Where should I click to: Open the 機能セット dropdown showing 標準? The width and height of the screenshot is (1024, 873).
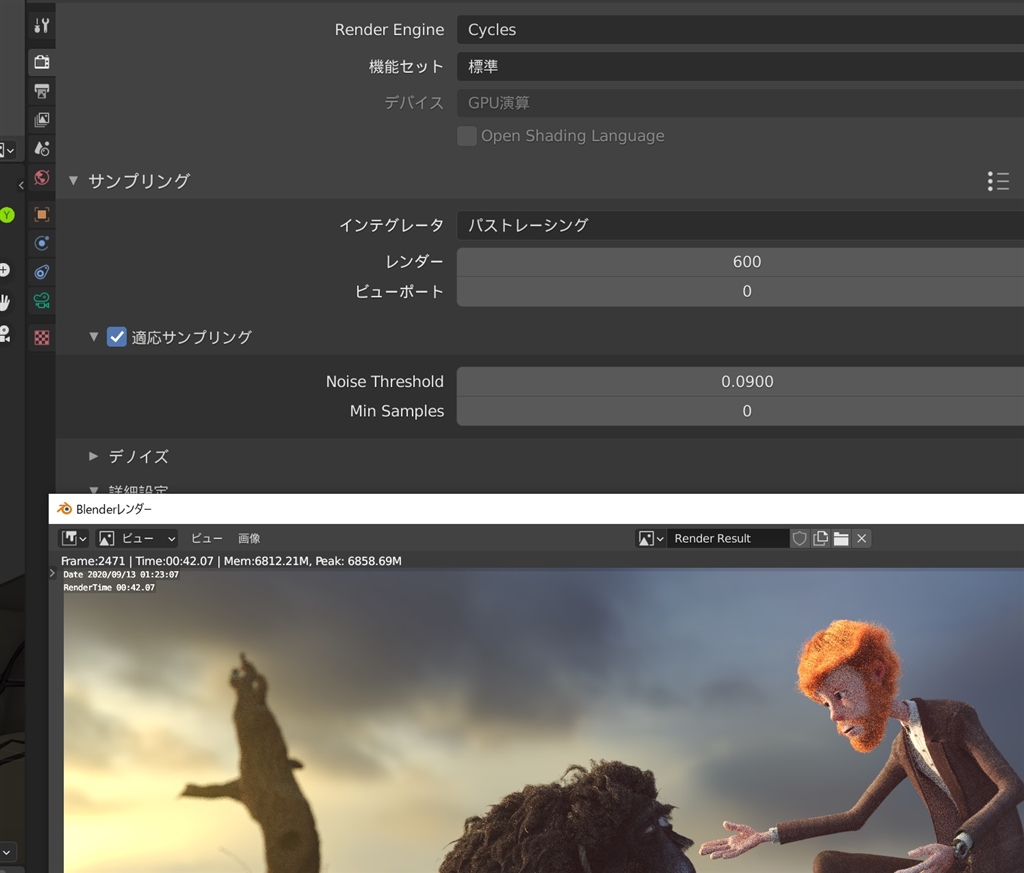pyautogui.click(x=740, y=67)
